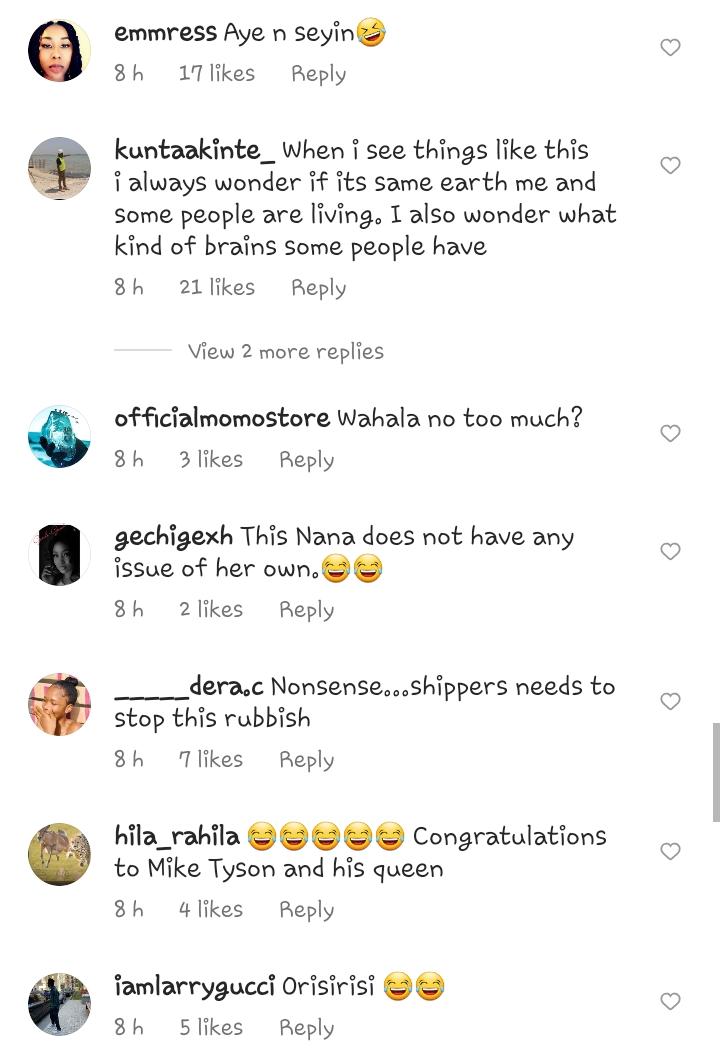
Task: Open emmress's profile picture
Action: (x=59, y=50)
